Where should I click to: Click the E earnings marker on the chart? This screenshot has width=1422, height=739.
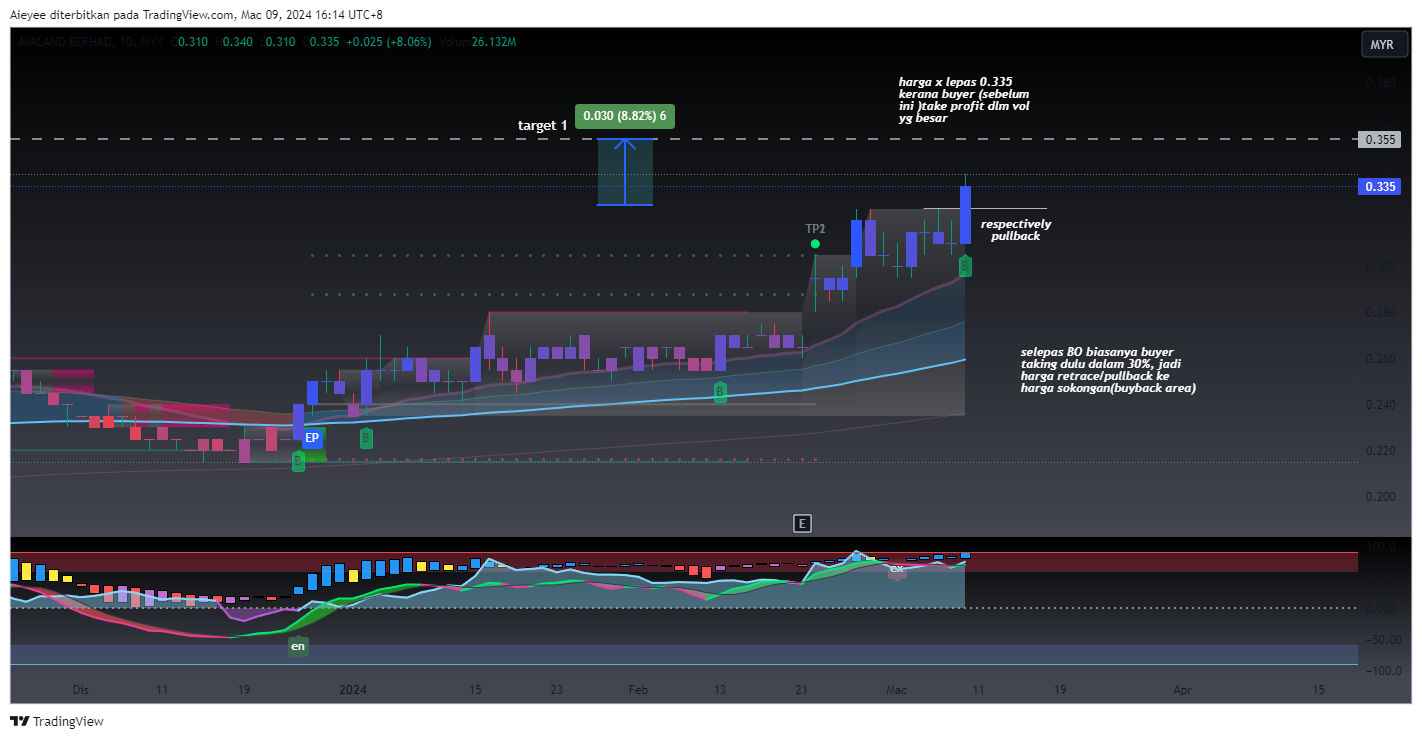pos(801,522)
